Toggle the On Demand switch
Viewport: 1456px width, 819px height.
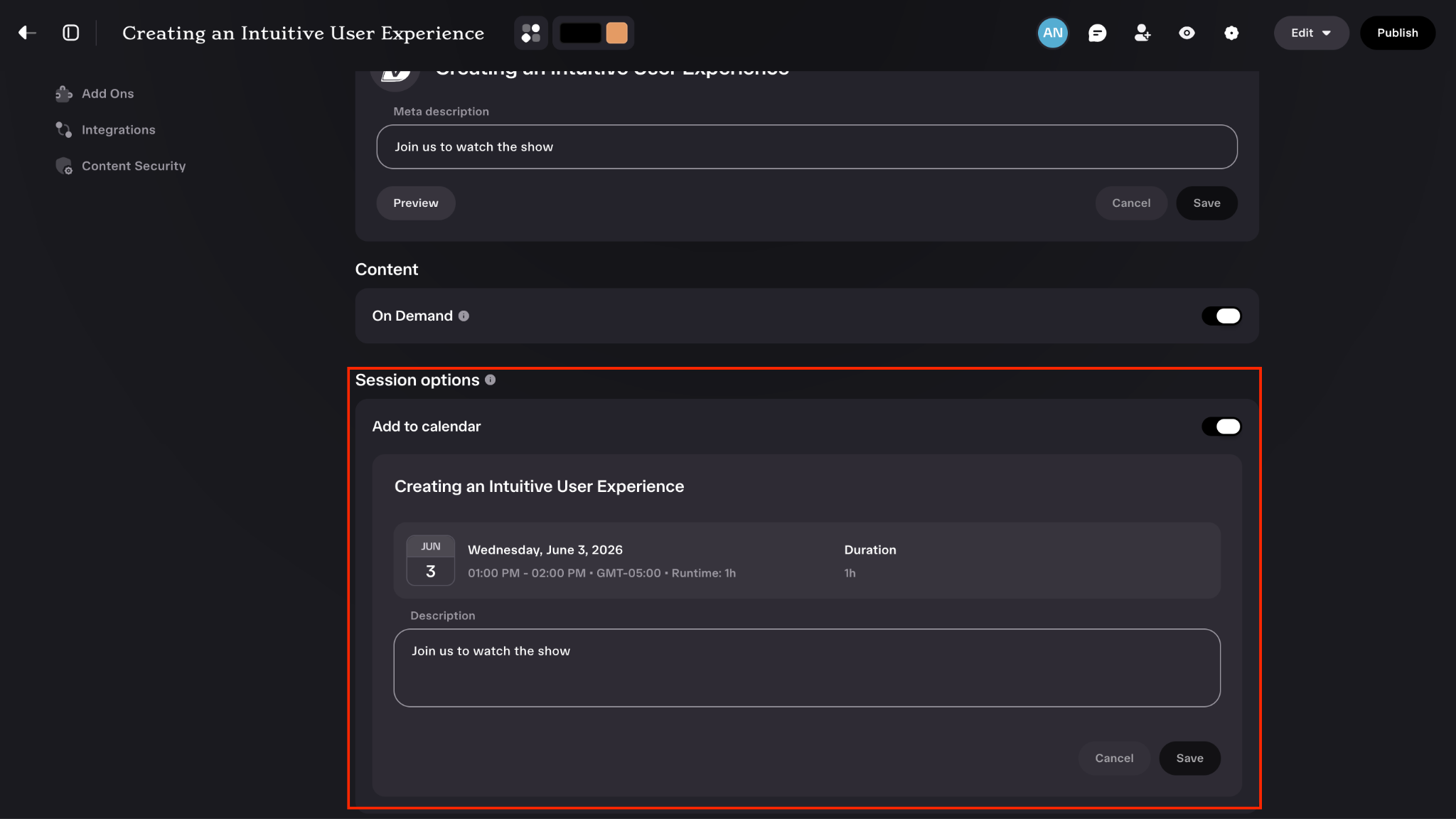point(1221,316)
